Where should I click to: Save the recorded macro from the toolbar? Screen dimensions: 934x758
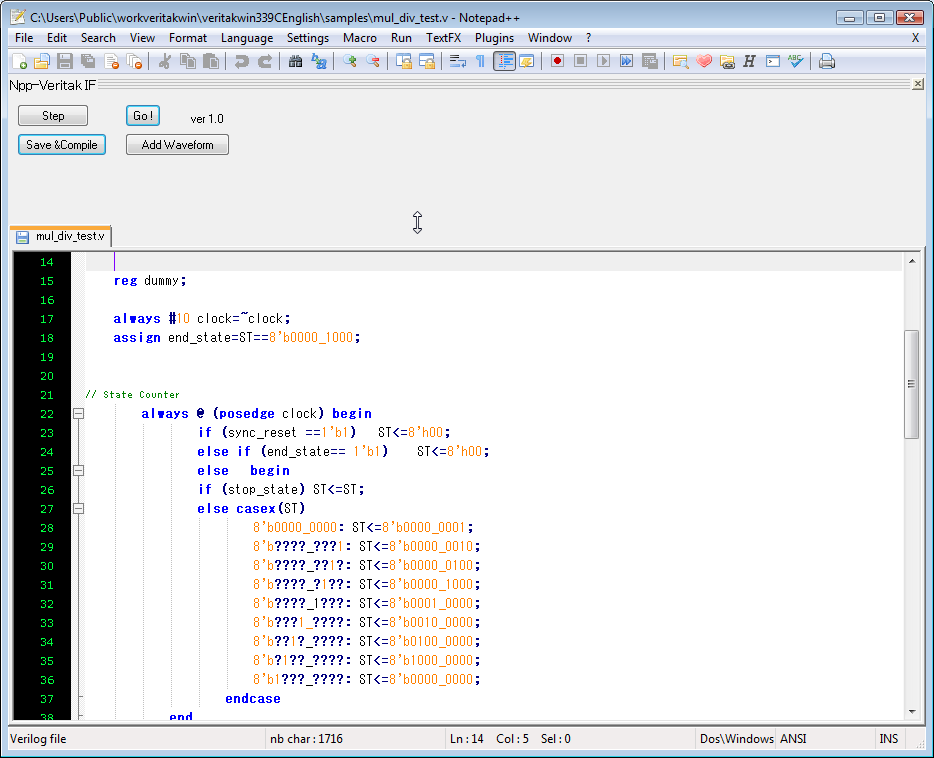pyautogui.click(x=650, y=61)
